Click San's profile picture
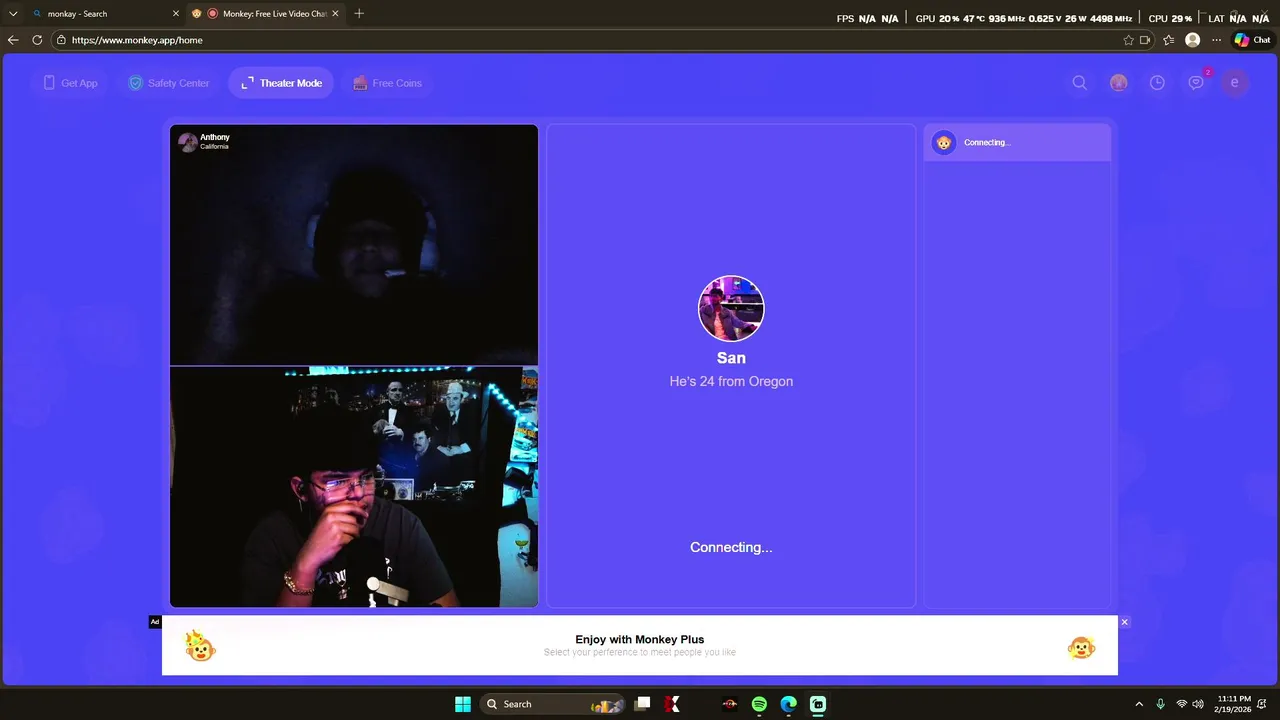Viewport: 1280px width, 720px height. click(x=731, y=309)
